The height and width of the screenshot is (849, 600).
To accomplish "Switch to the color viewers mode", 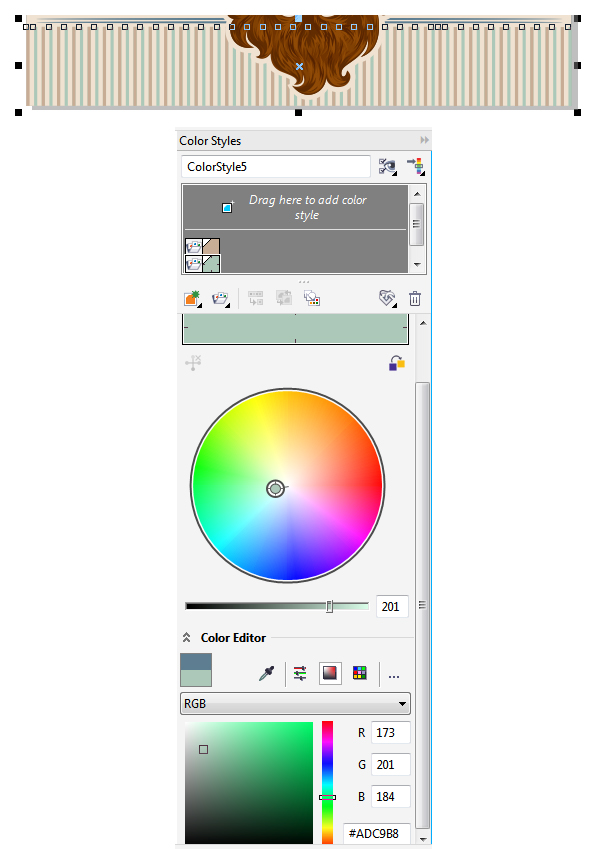I will tap(329, 674).
